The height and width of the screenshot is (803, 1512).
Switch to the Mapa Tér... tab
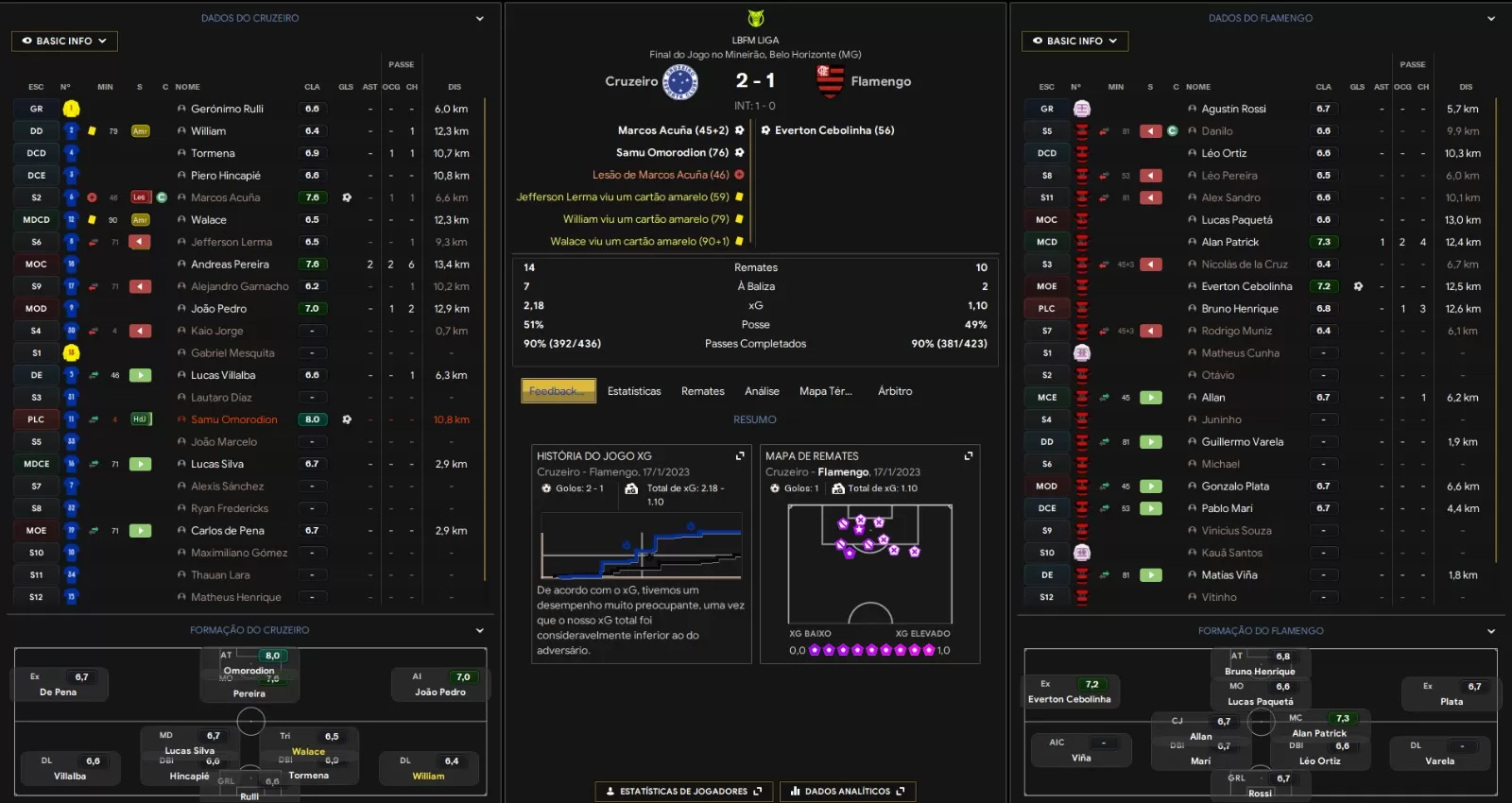[x=826, y=391]
